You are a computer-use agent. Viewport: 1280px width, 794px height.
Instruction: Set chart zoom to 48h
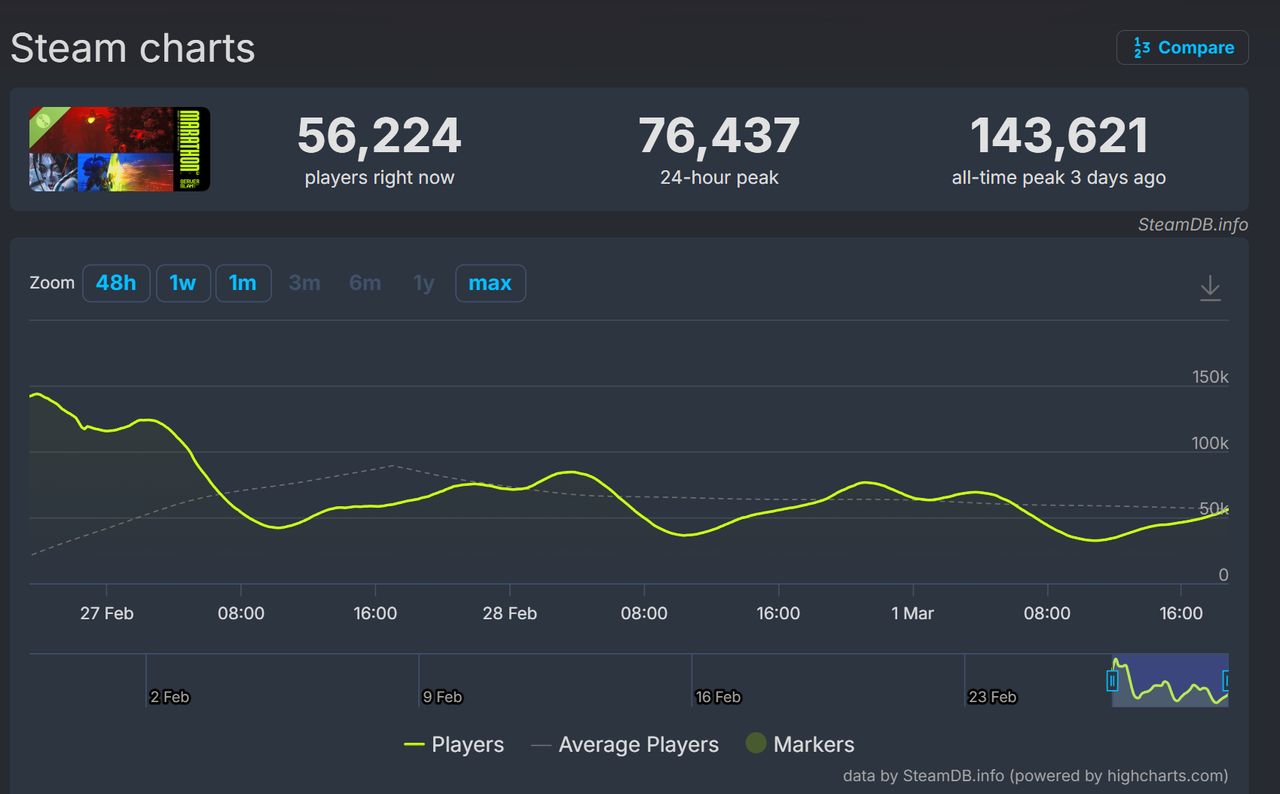116,283
